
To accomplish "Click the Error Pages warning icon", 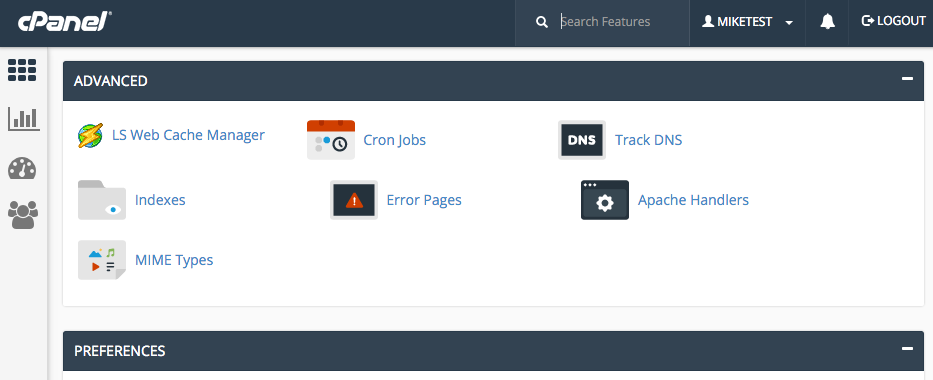I will 354,200.
